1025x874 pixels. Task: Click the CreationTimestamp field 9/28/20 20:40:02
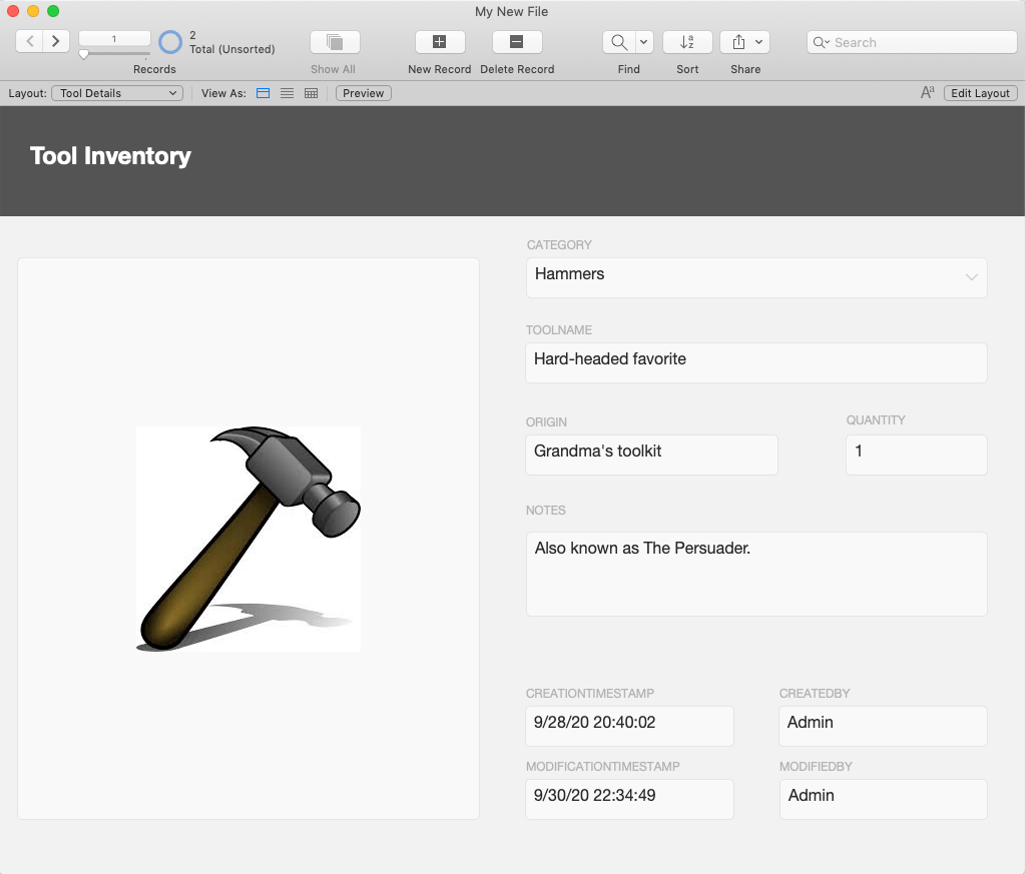[630, 726]
